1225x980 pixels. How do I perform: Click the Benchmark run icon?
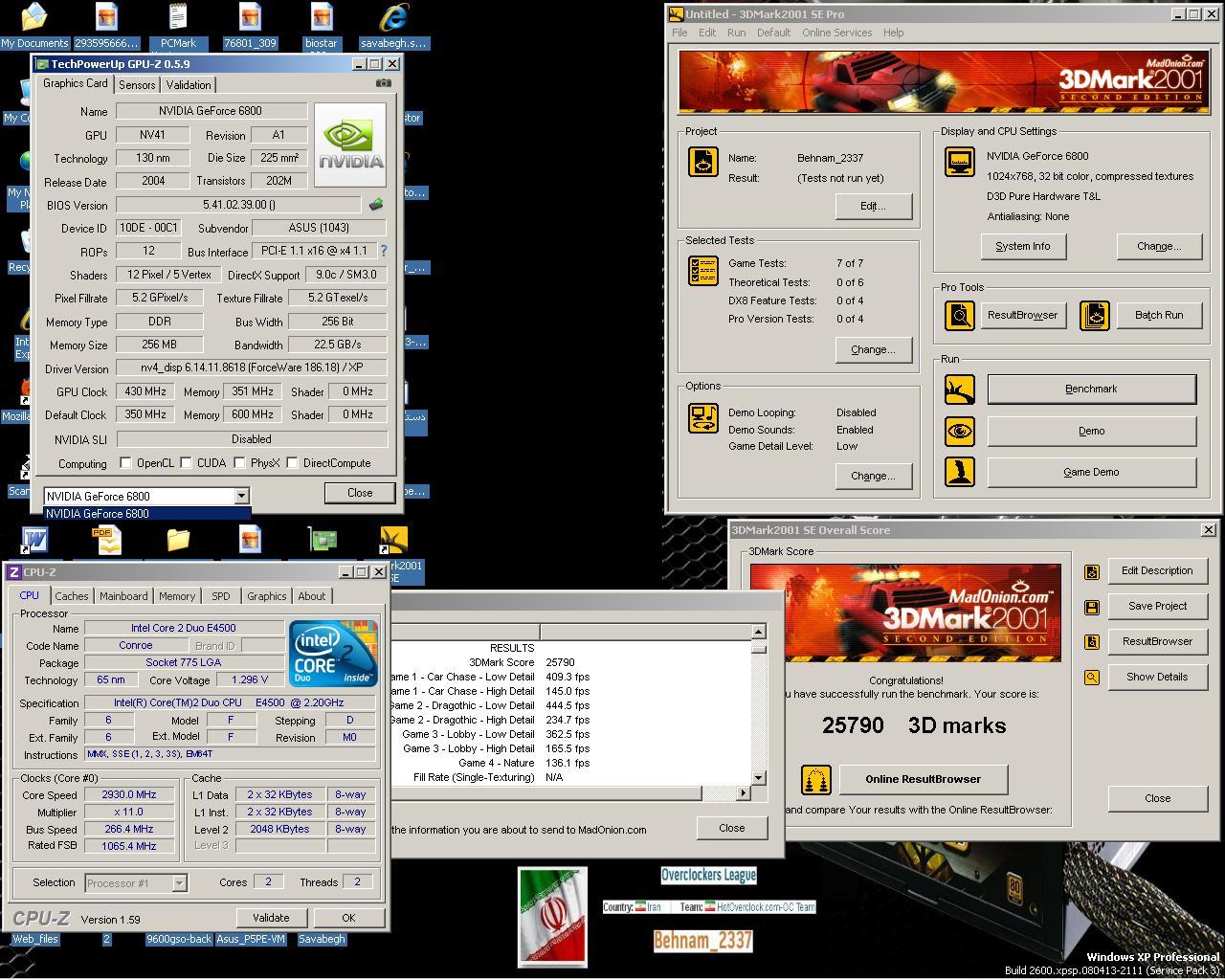point(959,390)
